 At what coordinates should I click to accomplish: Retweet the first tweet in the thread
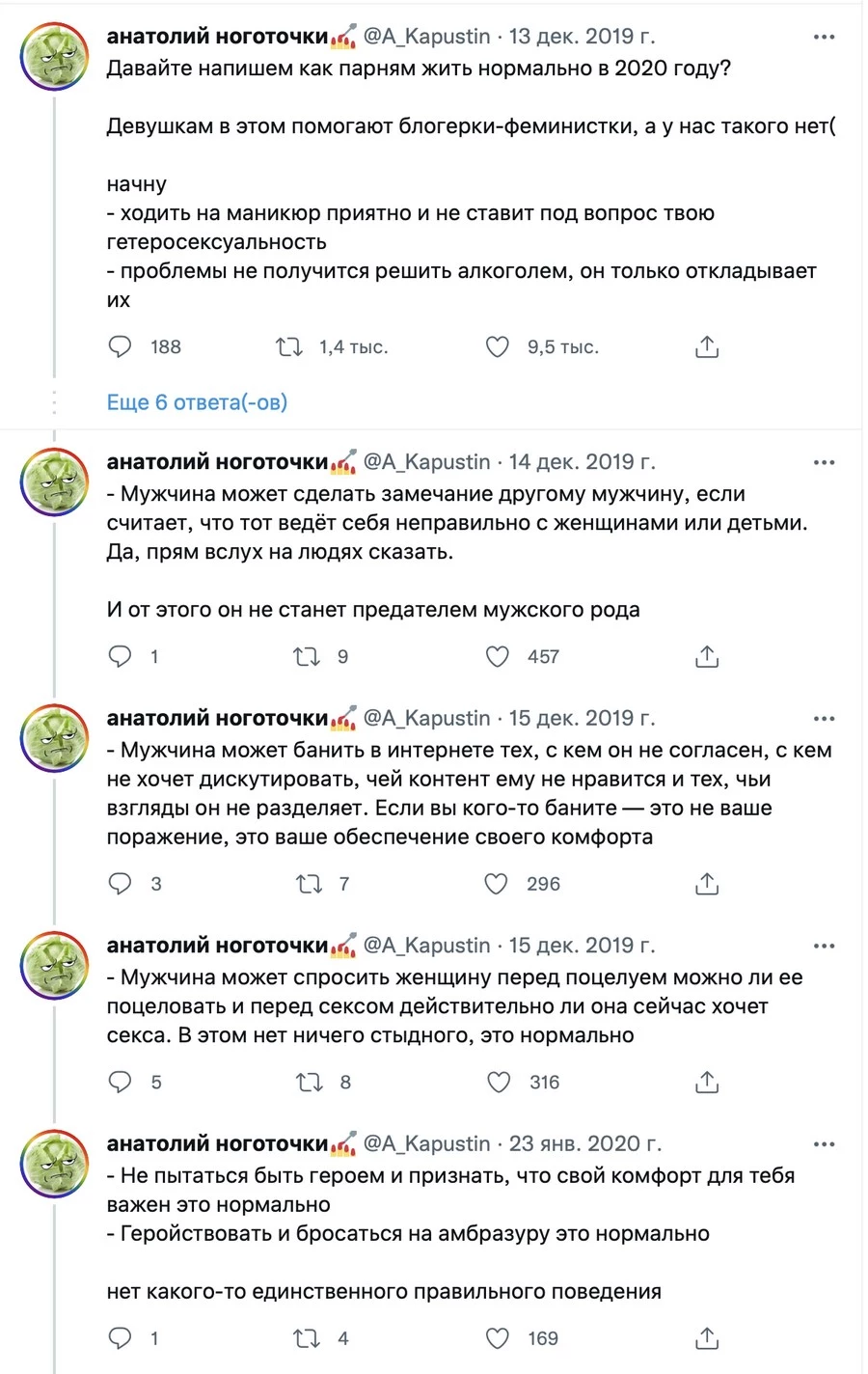pyautogui.click(x=289, y=346)
